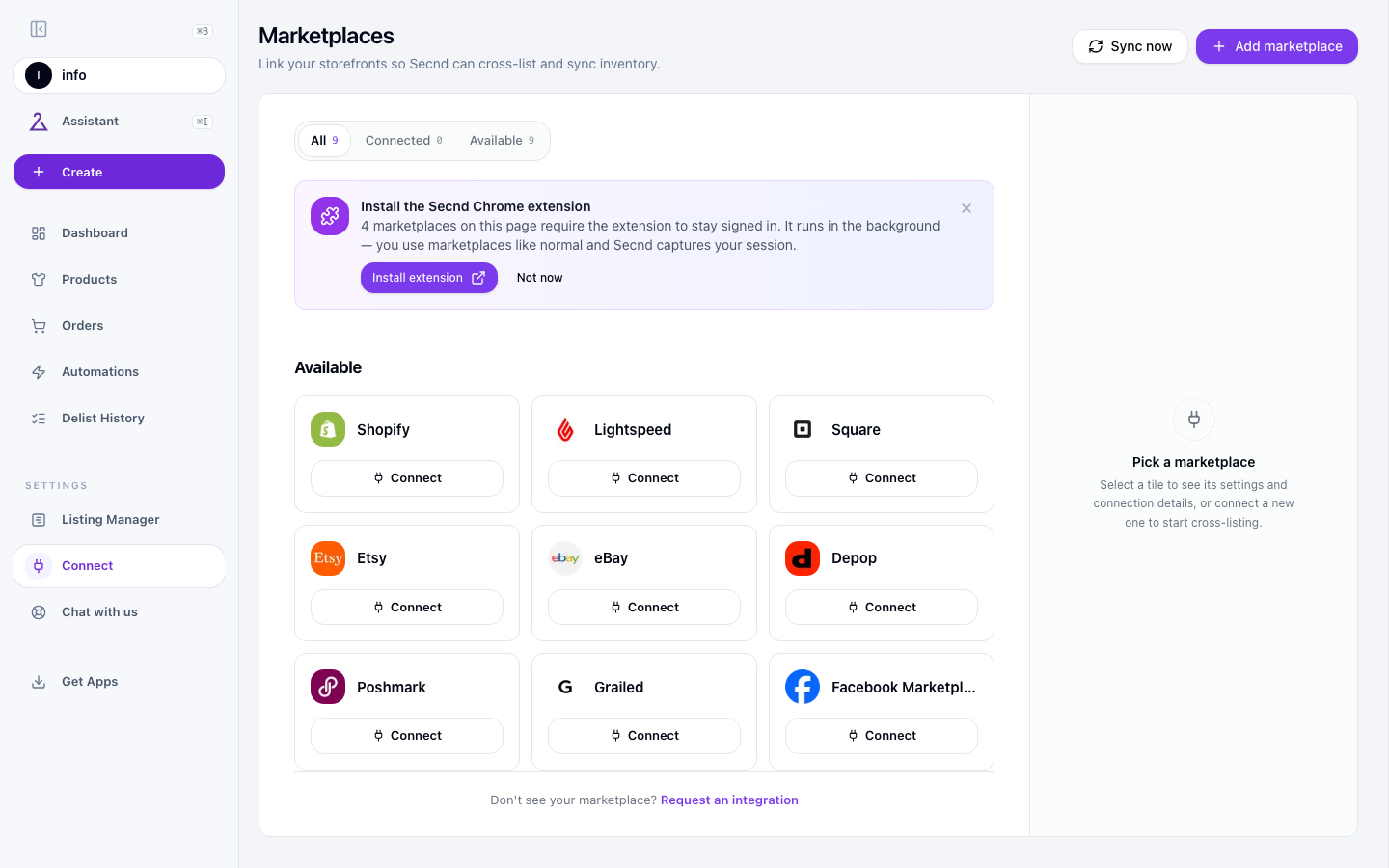Click the Connect plug icon in sidebar
The width and height of the screenshot is (1389, 868).
tap(39, 566)
